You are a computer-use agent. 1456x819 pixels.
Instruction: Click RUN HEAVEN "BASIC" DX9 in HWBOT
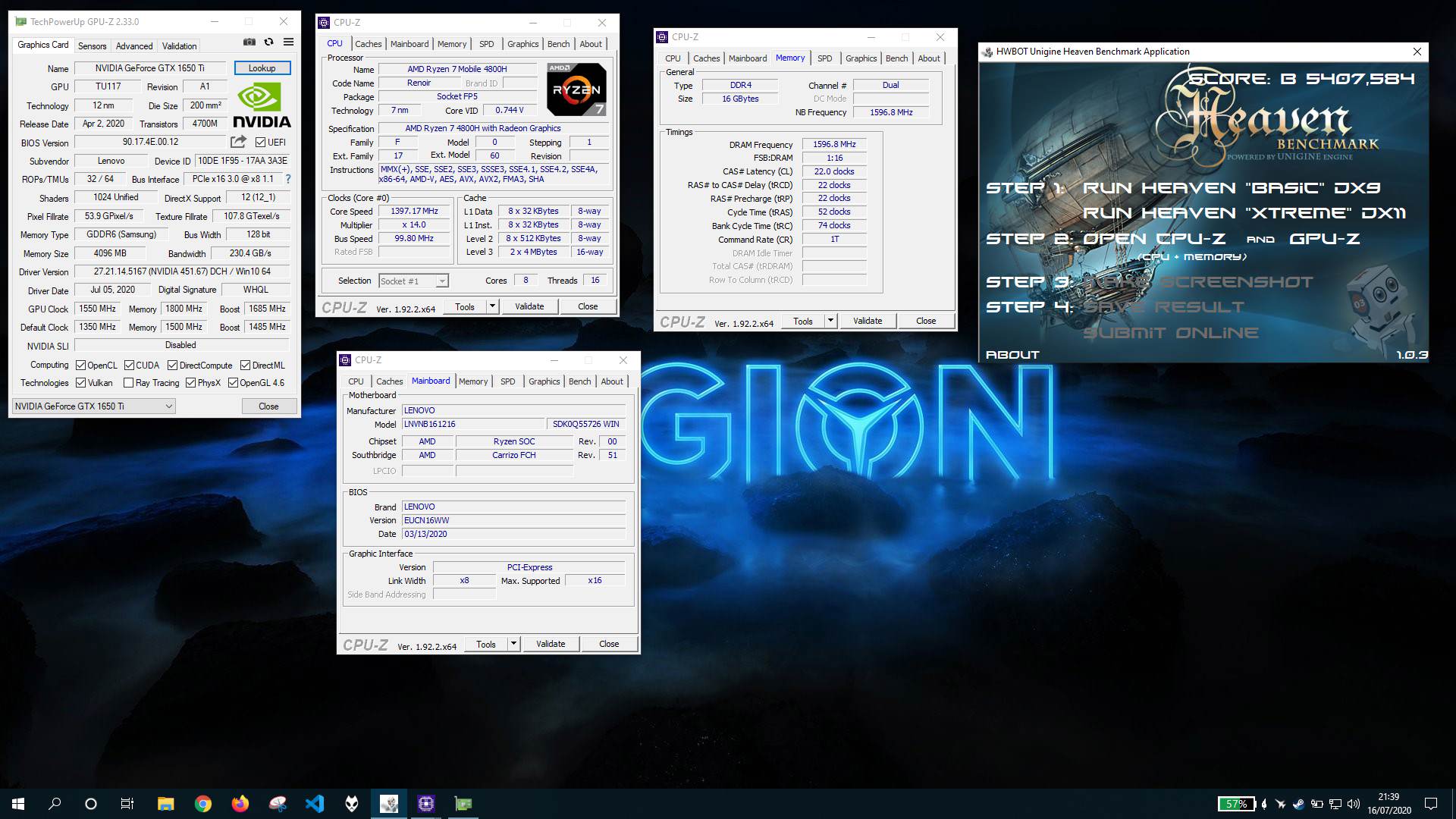[1232, 188]
